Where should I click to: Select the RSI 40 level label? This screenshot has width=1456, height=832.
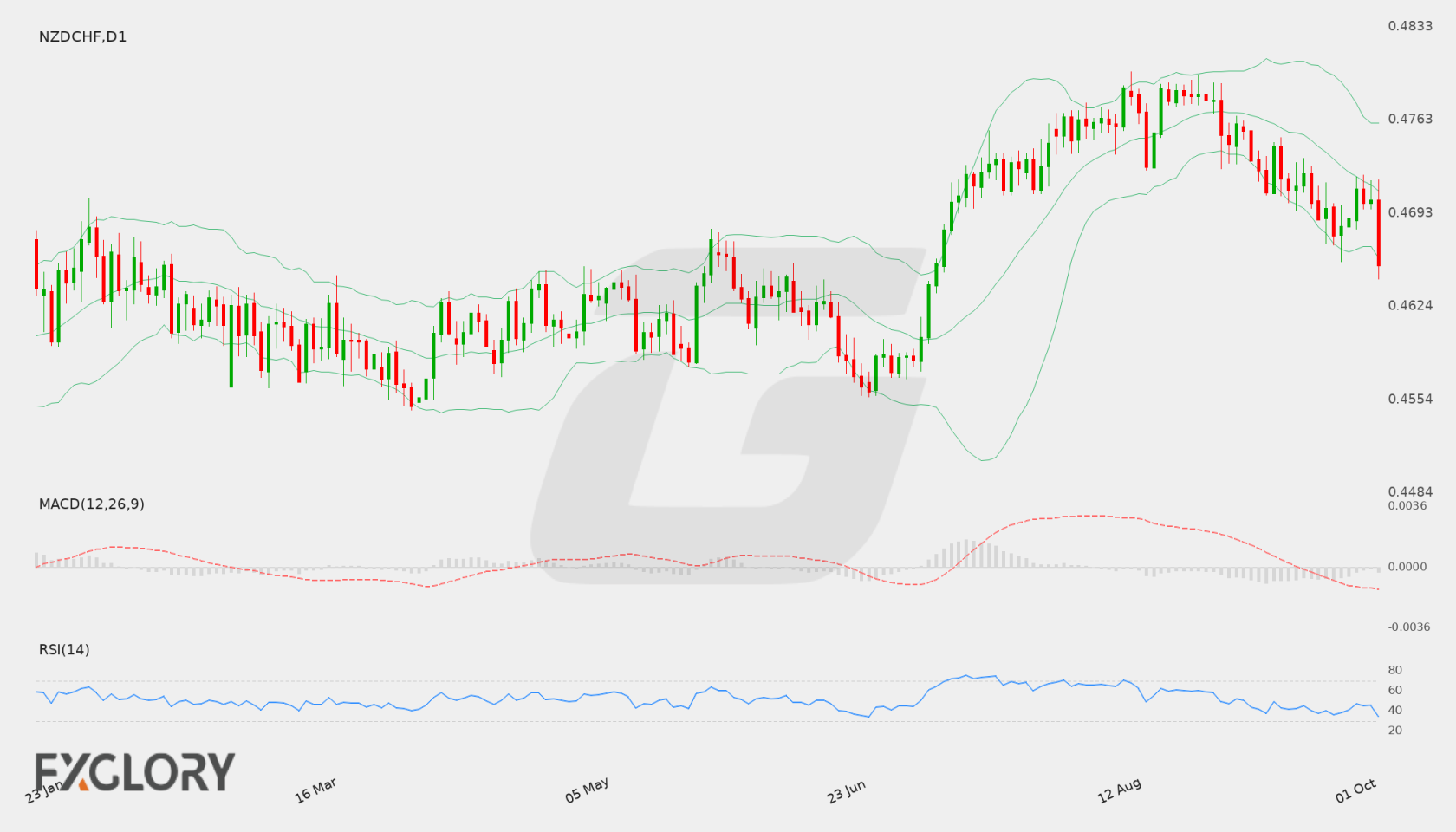pos(1395,710)
